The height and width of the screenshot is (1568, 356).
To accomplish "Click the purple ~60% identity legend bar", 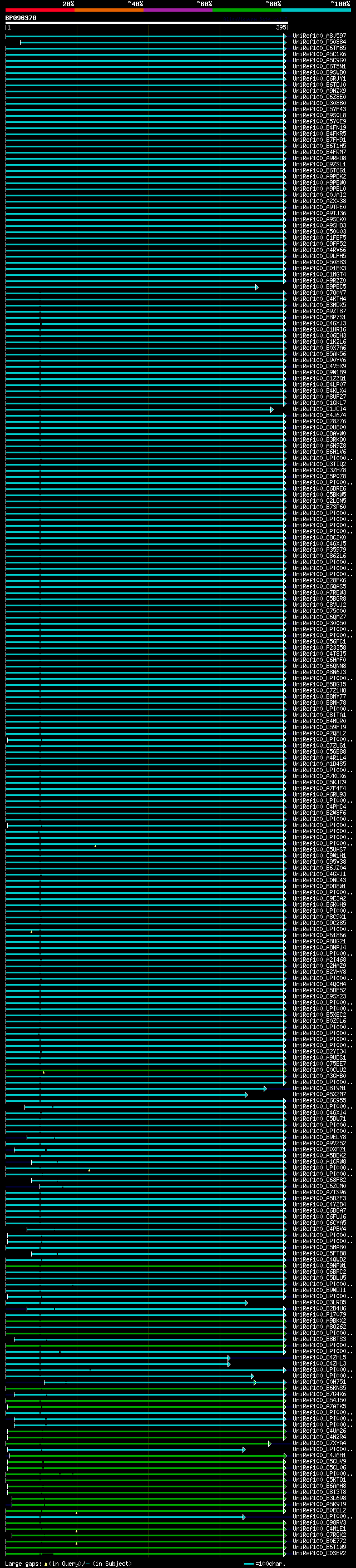I will point(179,10).
